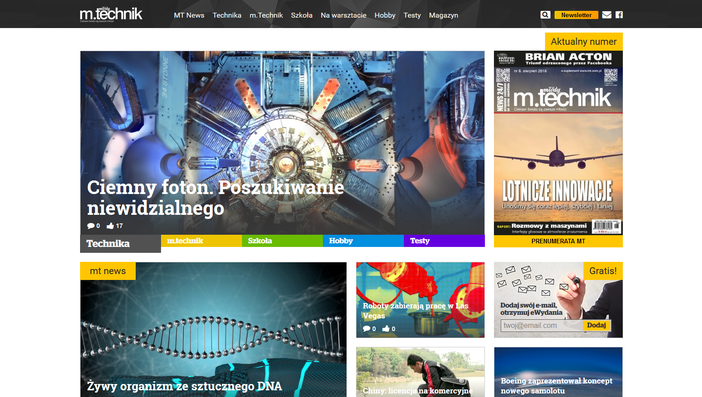Click like icon on Roboty Las Vegas card
Image resolution: width=702 pixels, height=397 pixels.
386,329
